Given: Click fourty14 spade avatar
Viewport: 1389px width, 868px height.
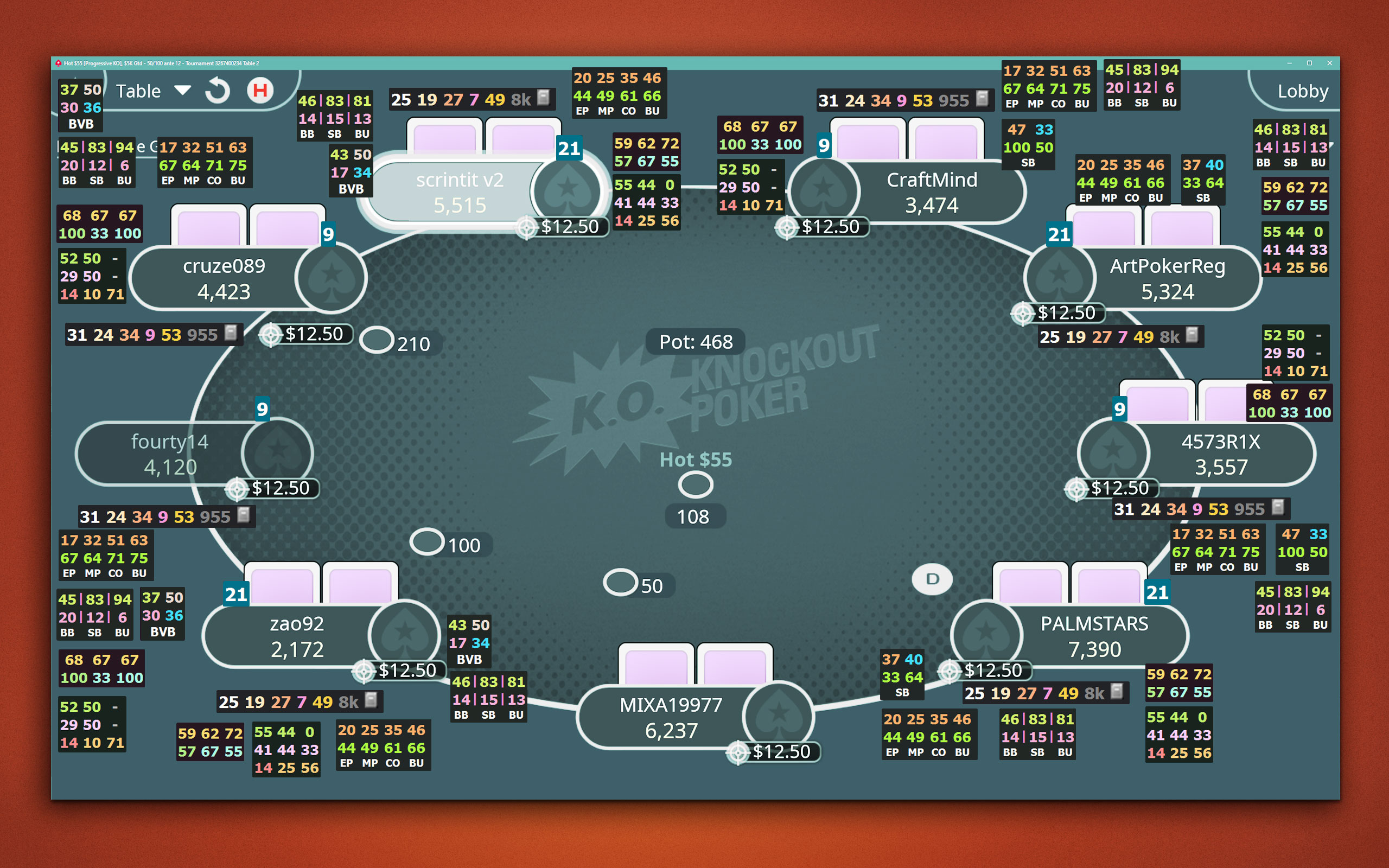Looking at the screenshot, I should (277, 452).
